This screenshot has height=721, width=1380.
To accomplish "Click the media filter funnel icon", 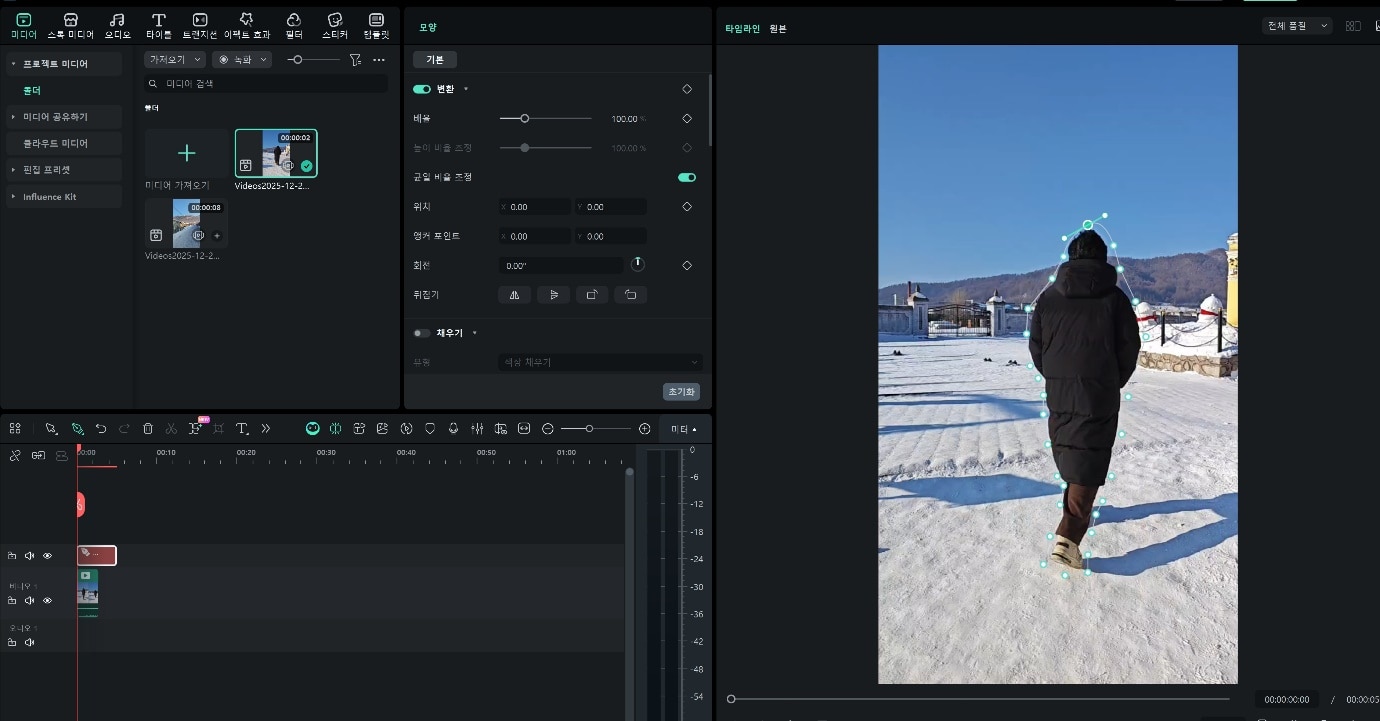I will pos(355,60).
